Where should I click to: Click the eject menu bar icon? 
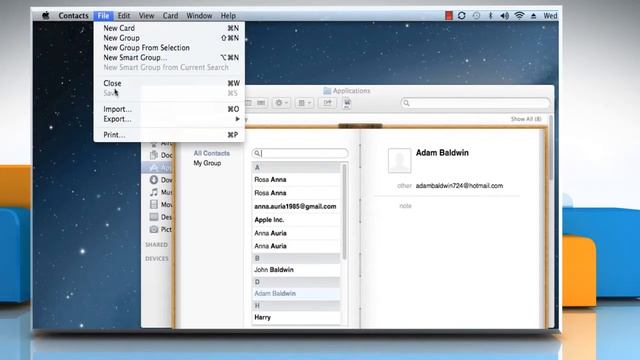tap(533, 16)
